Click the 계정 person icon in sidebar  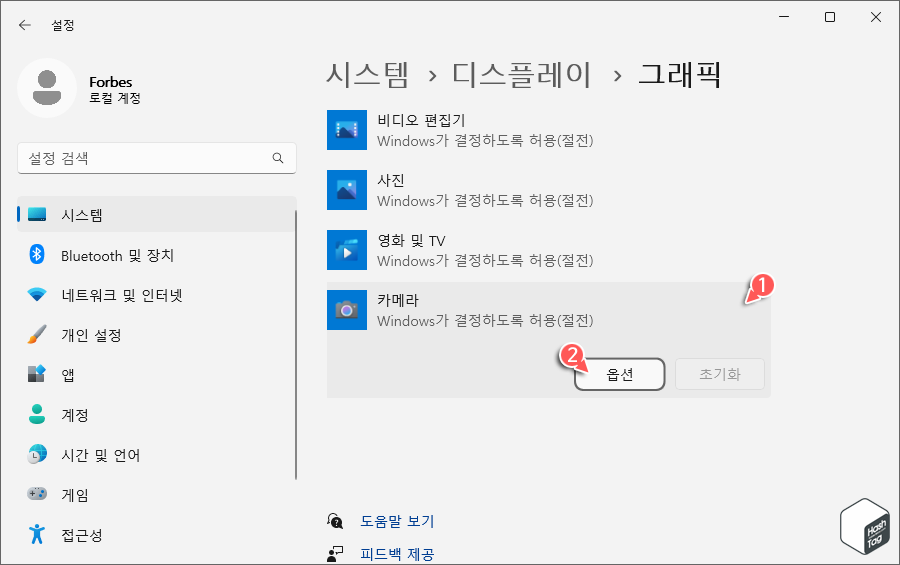[37, 414]
